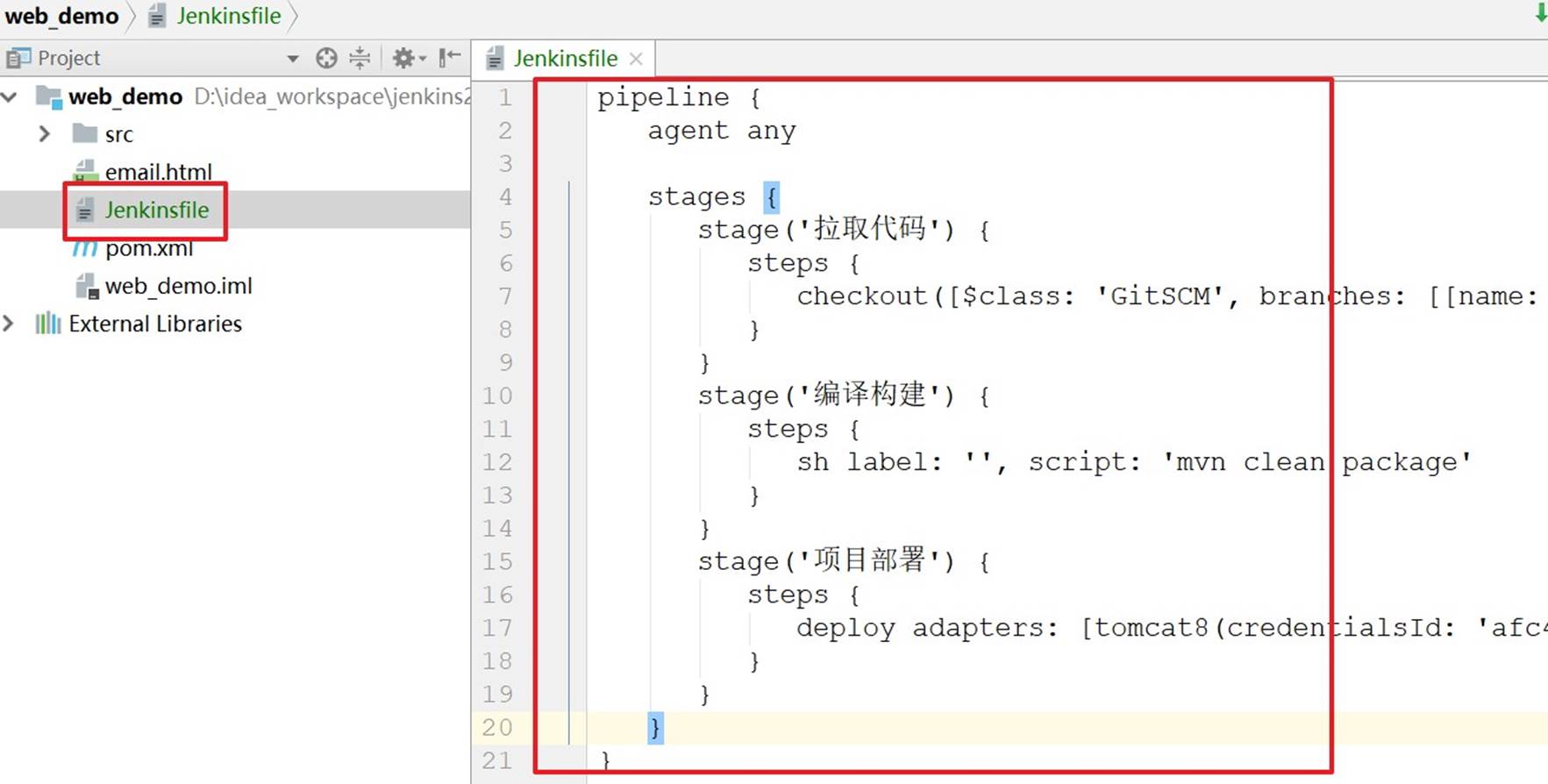This screenshot has height=784, width=1548.
Task: Click the web_demo.iml module file icon
Action: click(x=86, y=286)
